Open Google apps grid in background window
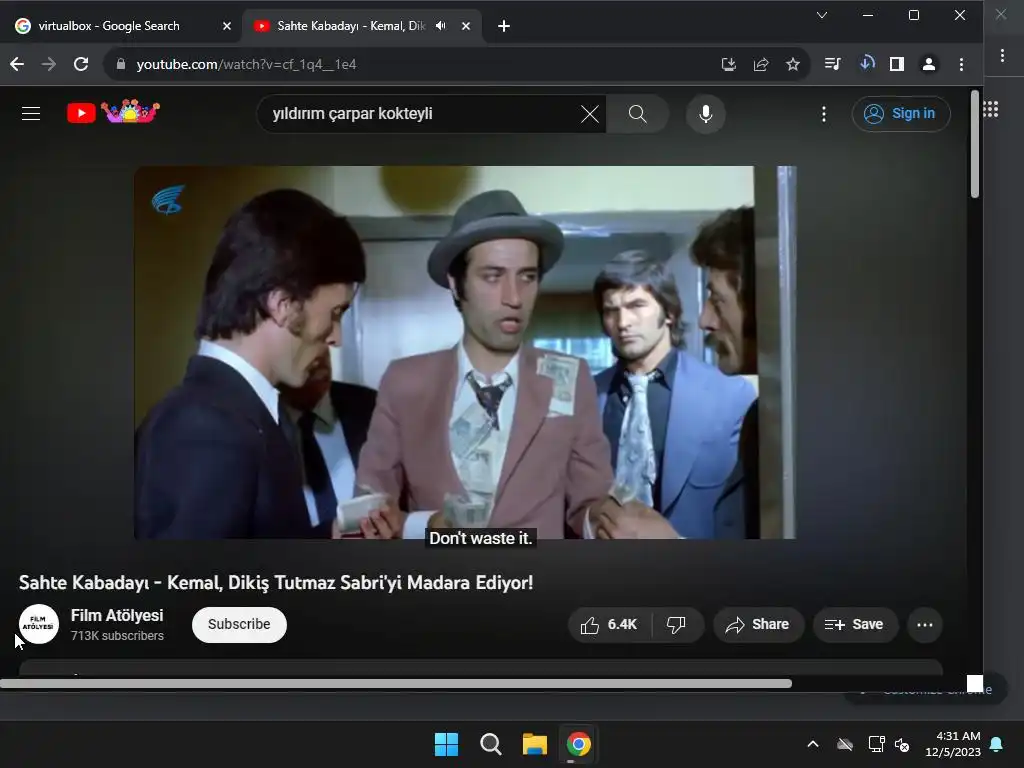Viewport: 1024px width, 768px height. pos(991,109)
